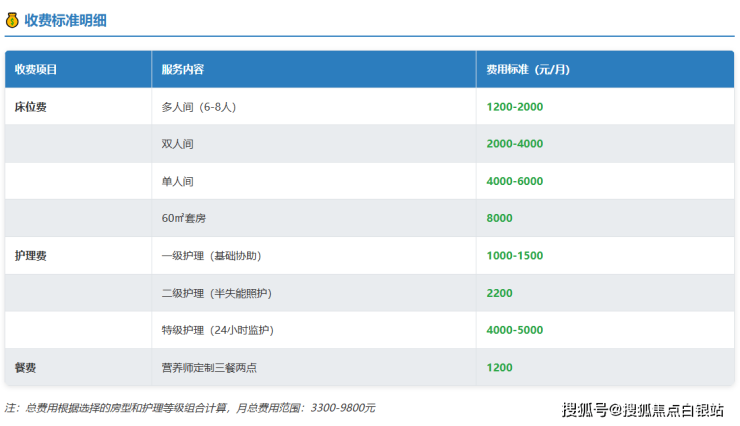The image size is (740, 426).
Task: Click the 费用标准（元/月） column header
Action: (x=528, y=70)
